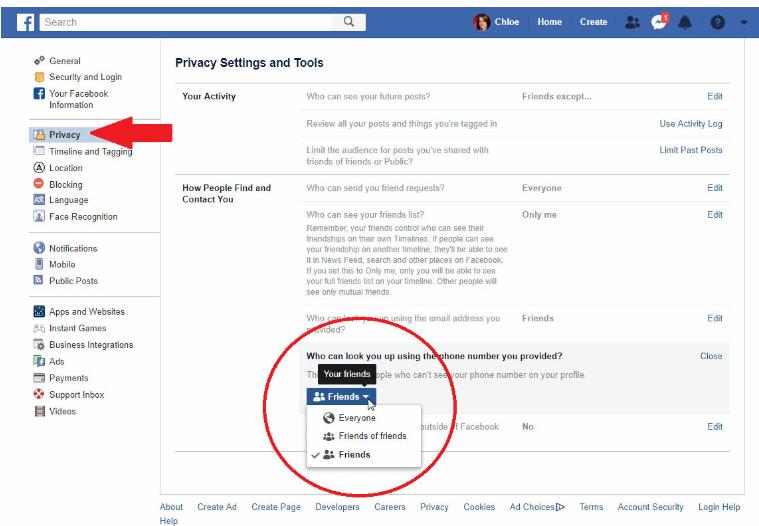Click the Business Integrations icon
Viewport: 759px width, 526px height.
pyautogui.click(x=39, y=345)
